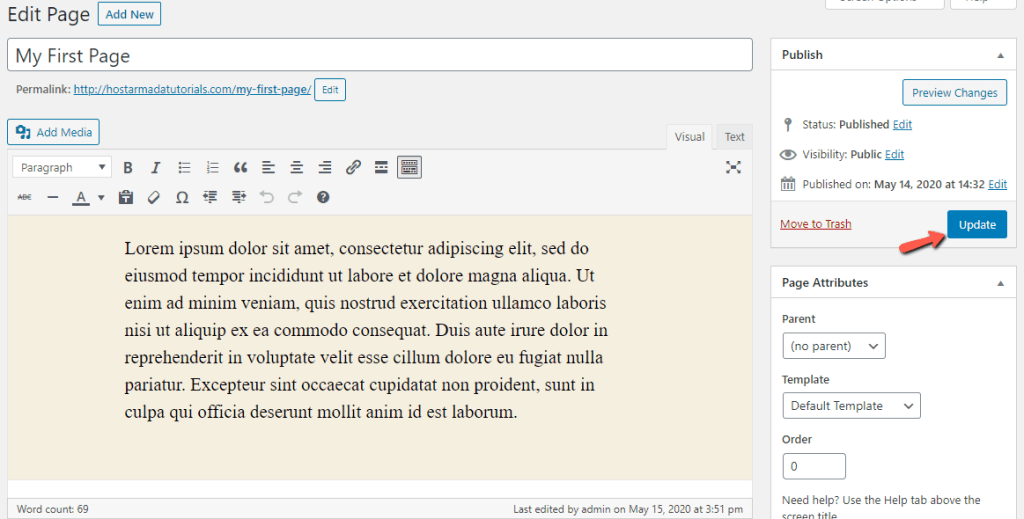Insert Read More tag

pos(381,168)
